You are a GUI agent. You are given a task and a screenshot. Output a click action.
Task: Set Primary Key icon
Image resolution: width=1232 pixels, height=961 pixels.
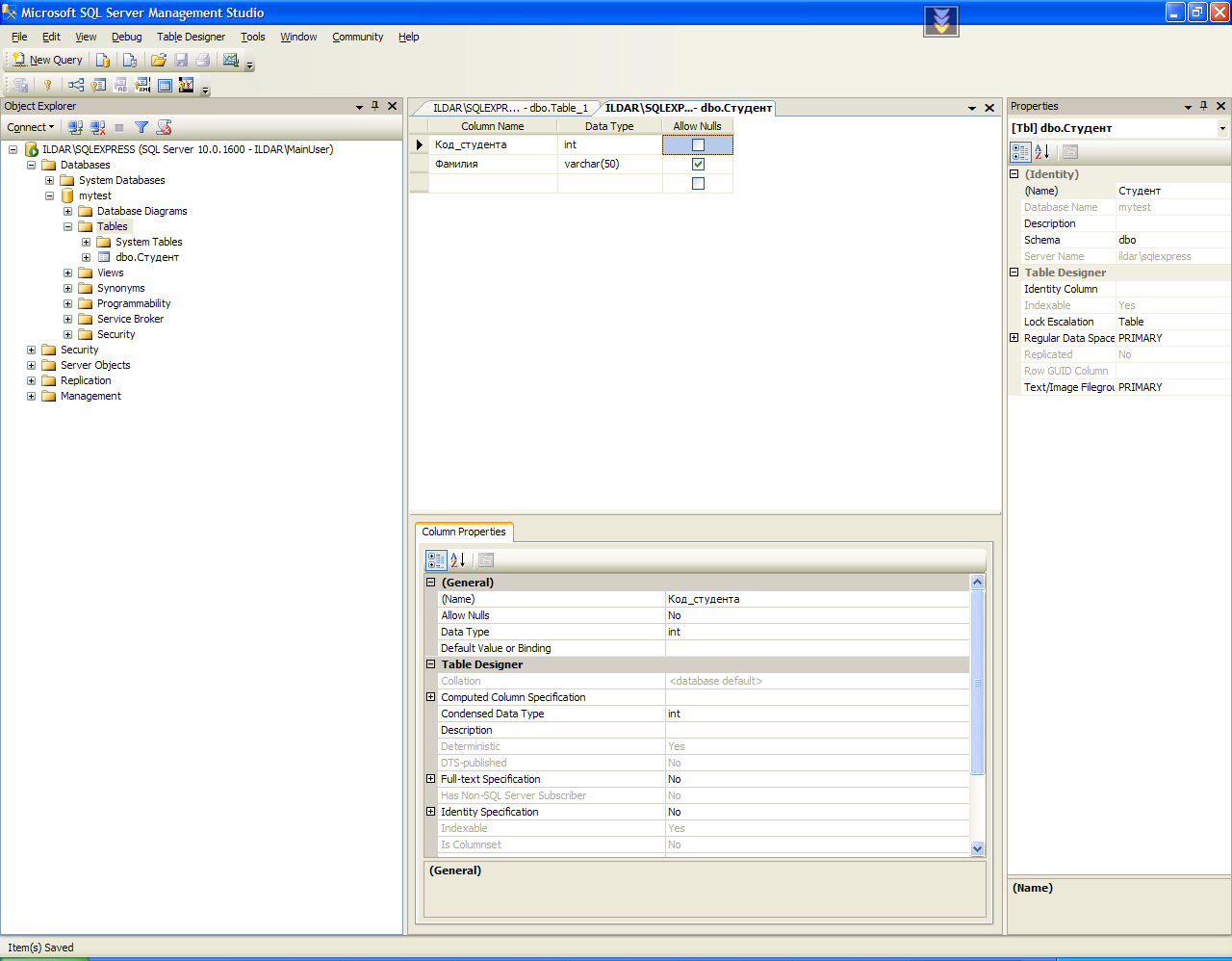click(x=47, y=85)
